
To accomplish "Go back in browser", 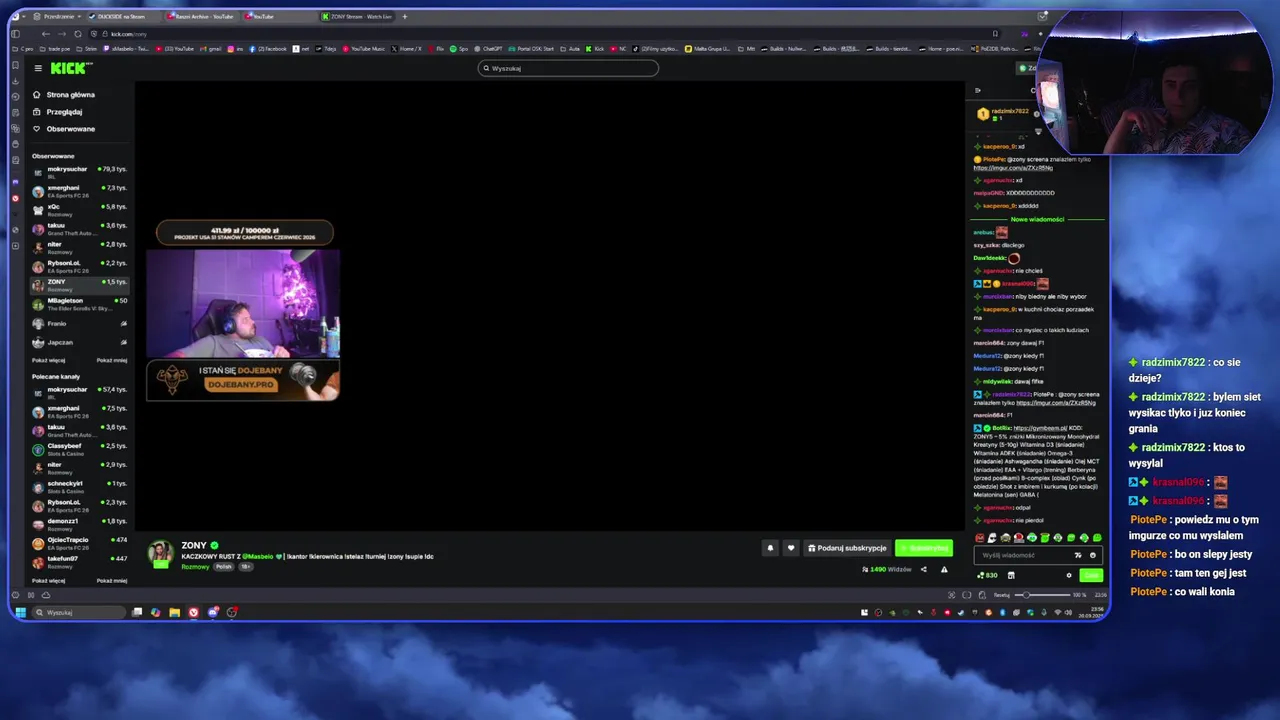I will tap(45, 34).
